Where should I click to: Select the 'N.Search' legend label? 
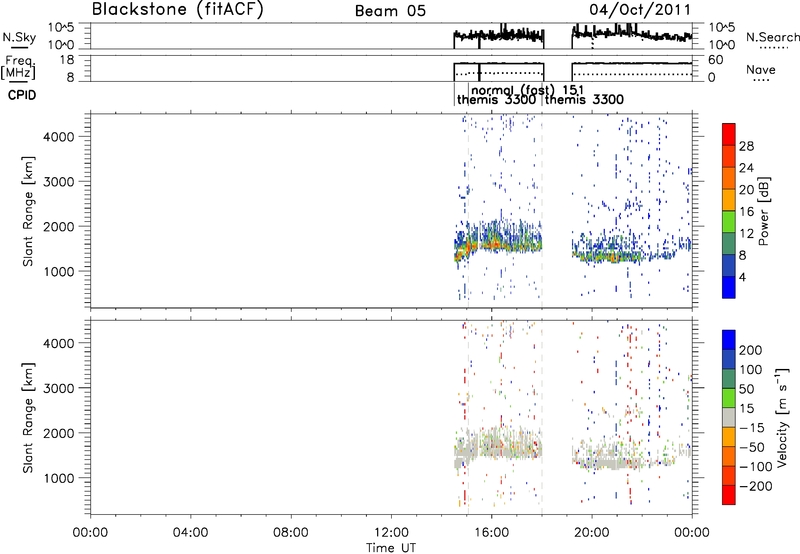tap(772, 37)
